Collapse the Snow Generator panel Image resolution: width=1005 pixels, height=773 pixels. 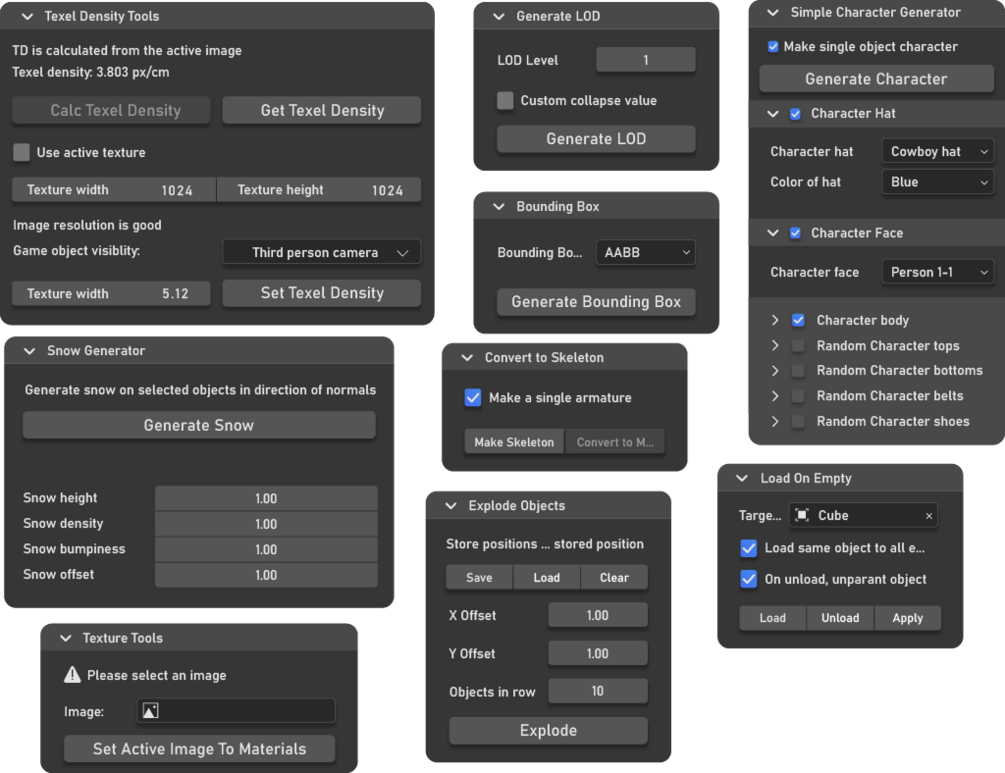pos(29,351)
